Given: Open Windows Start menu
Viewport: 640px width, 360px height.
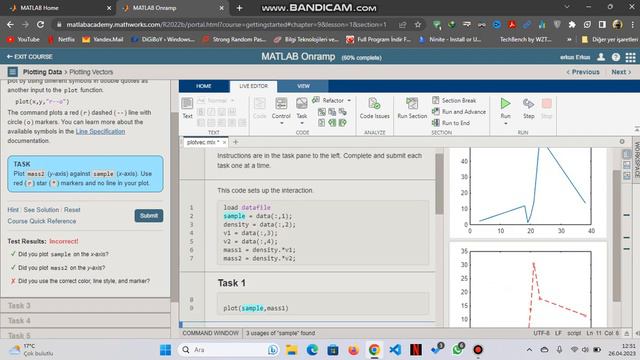Looking at the screenshot, I should tap(165, 350).
